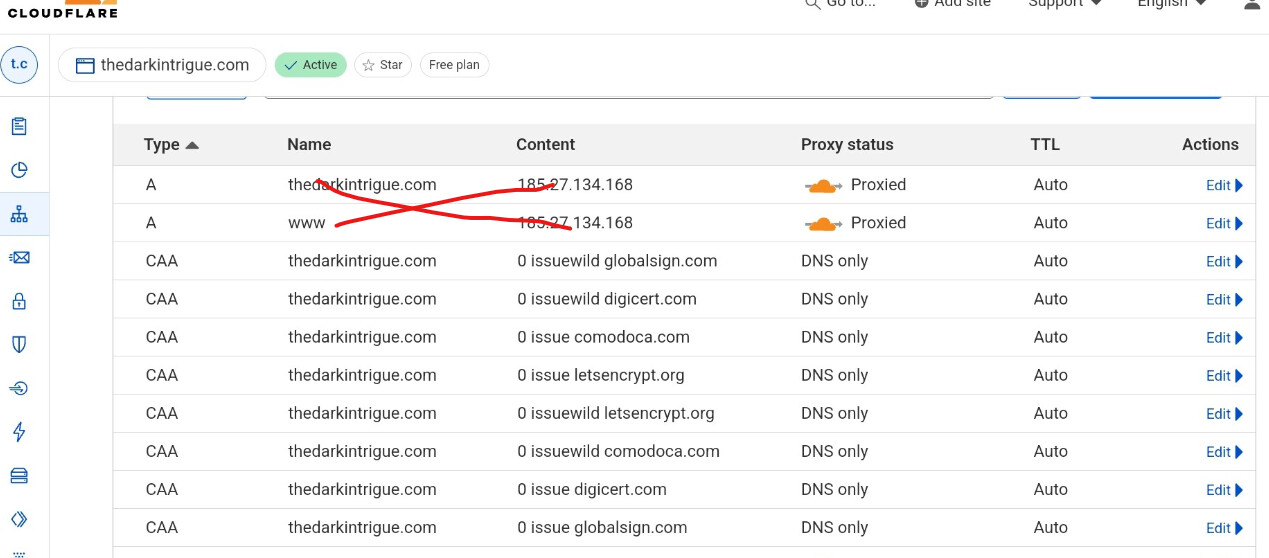Click the Go to search in top bar
The height and width of the screenshot is (558, 1269).
840,3
